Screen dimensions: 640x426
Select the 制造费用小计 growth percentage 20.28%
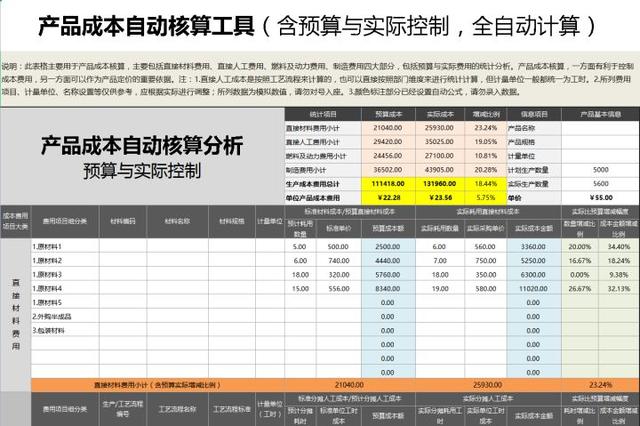(x=485, y=170)
